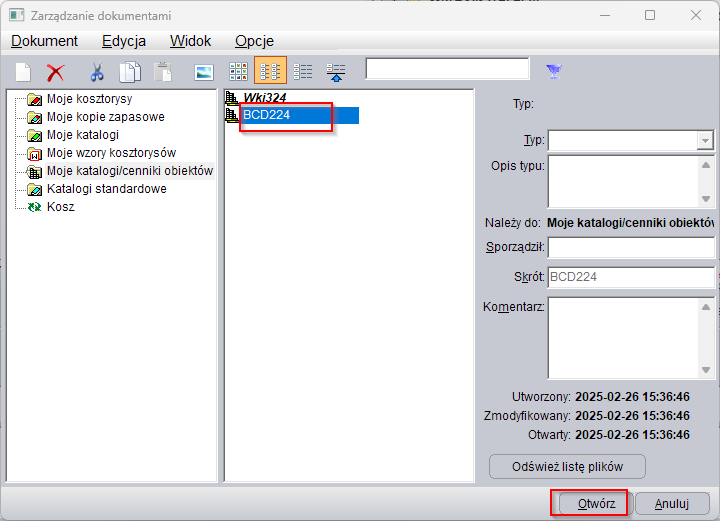Select Moje kosztorysy in the tree

90,99
